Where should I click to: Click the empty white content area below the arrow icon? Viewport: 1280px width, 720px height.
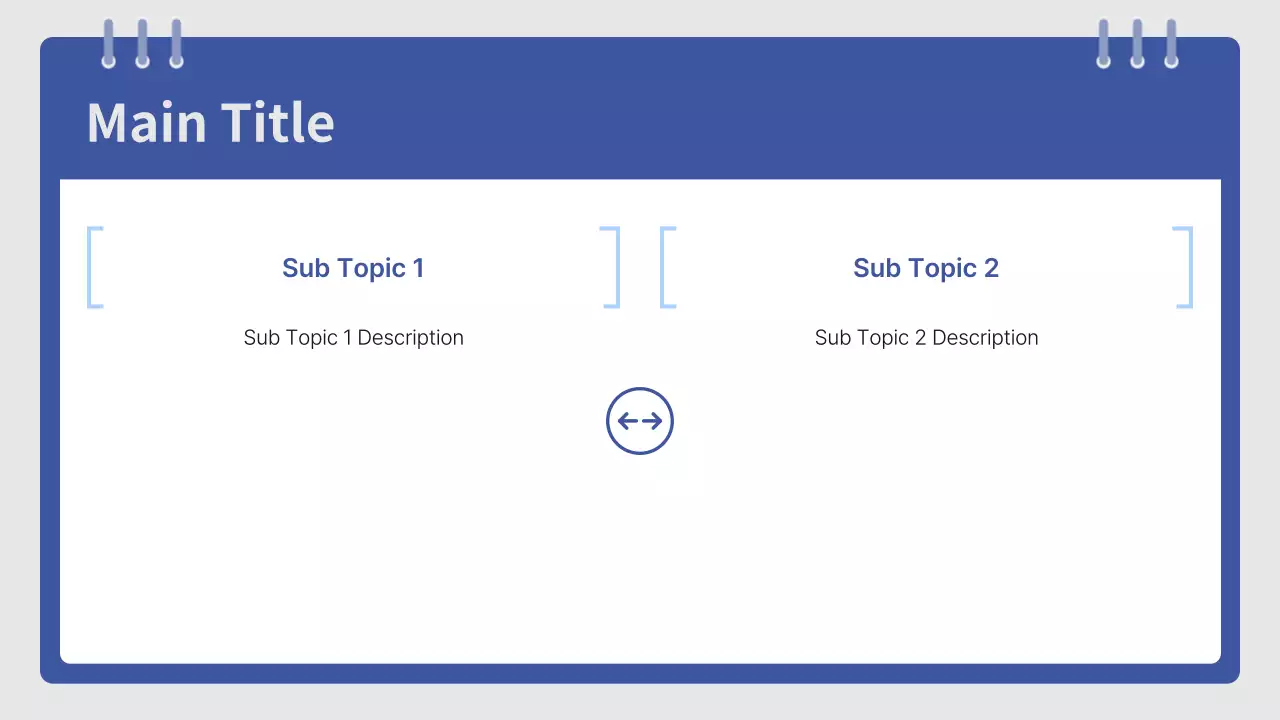point(640,560)
